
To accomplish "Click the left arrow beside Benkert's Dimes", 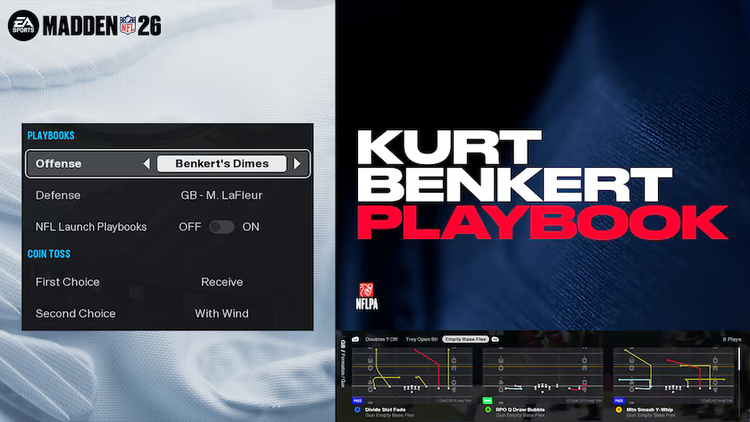I will [x=147, y=164].
